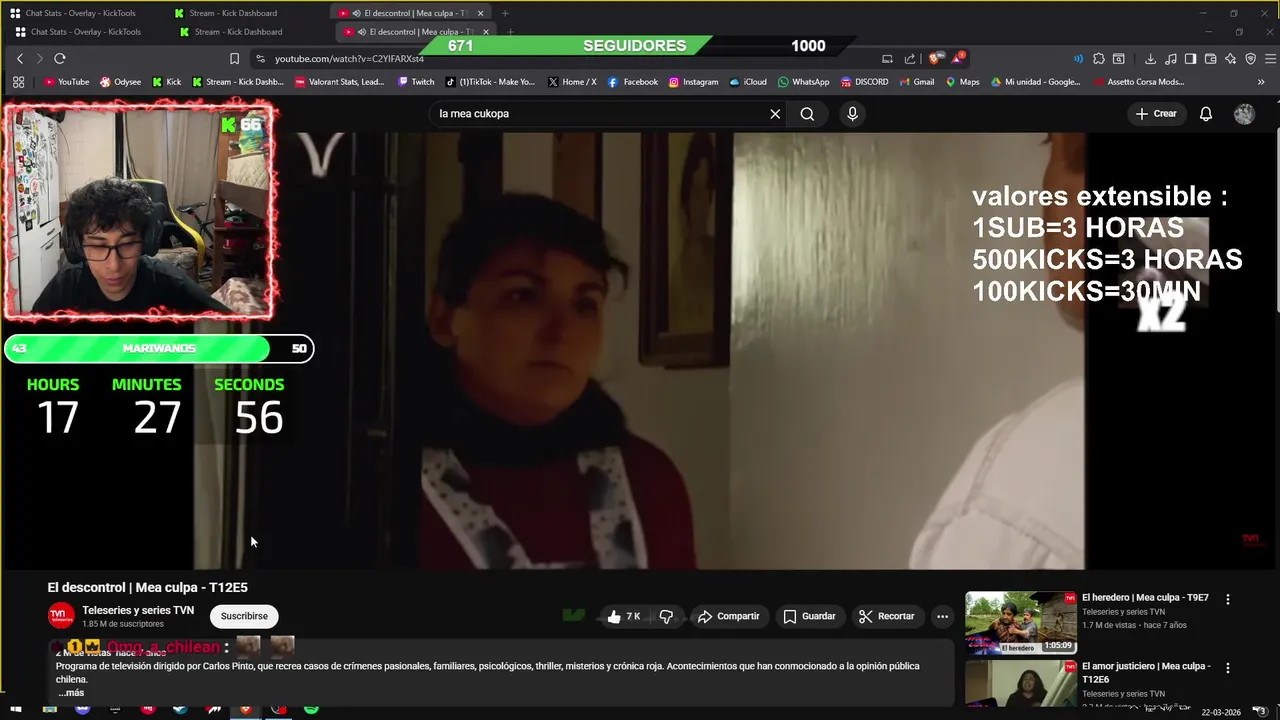The height and width of the screenshot is (720, 1280).
Task: Click the youtube.com address bar URL
Action: point(349,59)
